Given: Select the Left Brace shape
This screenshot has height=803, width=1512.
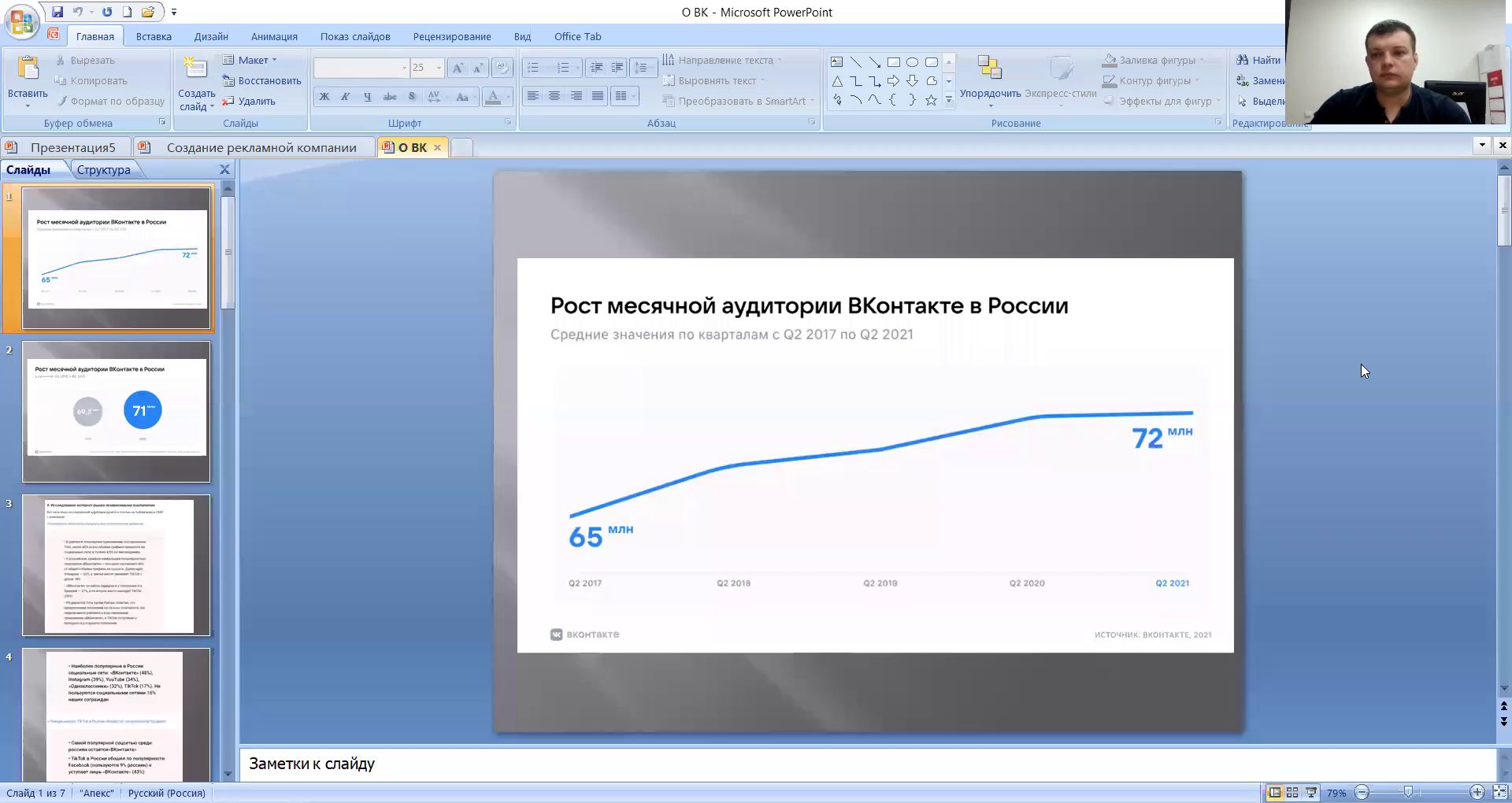Looking at the screenshot, I should [893, 100].
